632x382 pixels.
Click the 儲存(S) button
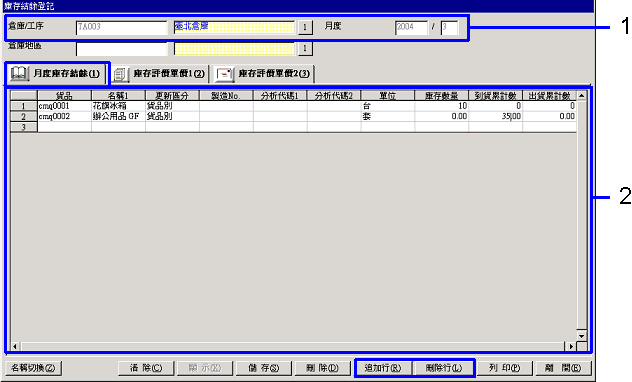click(x=264, y=368)
